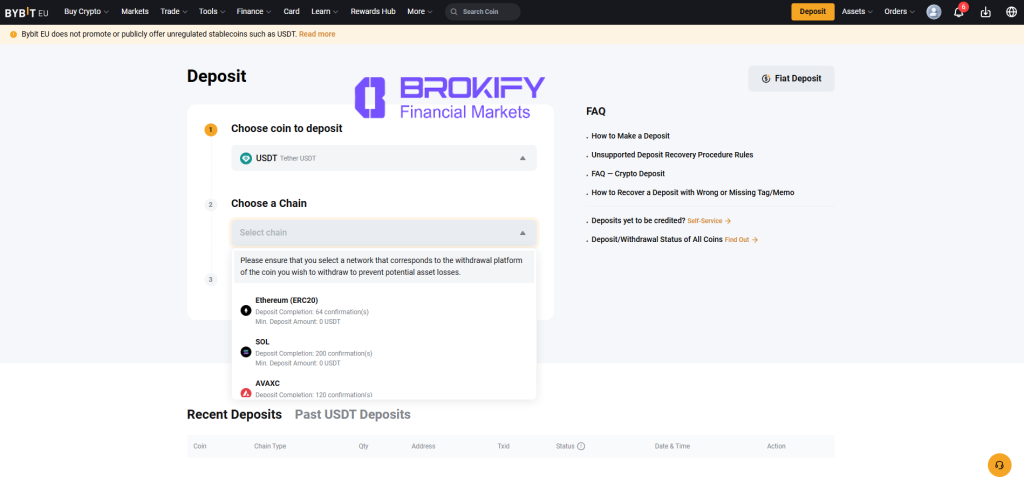The image size is (1024, 484).
Task: Click the user profile avatar icon
Action: pos(933,12)
